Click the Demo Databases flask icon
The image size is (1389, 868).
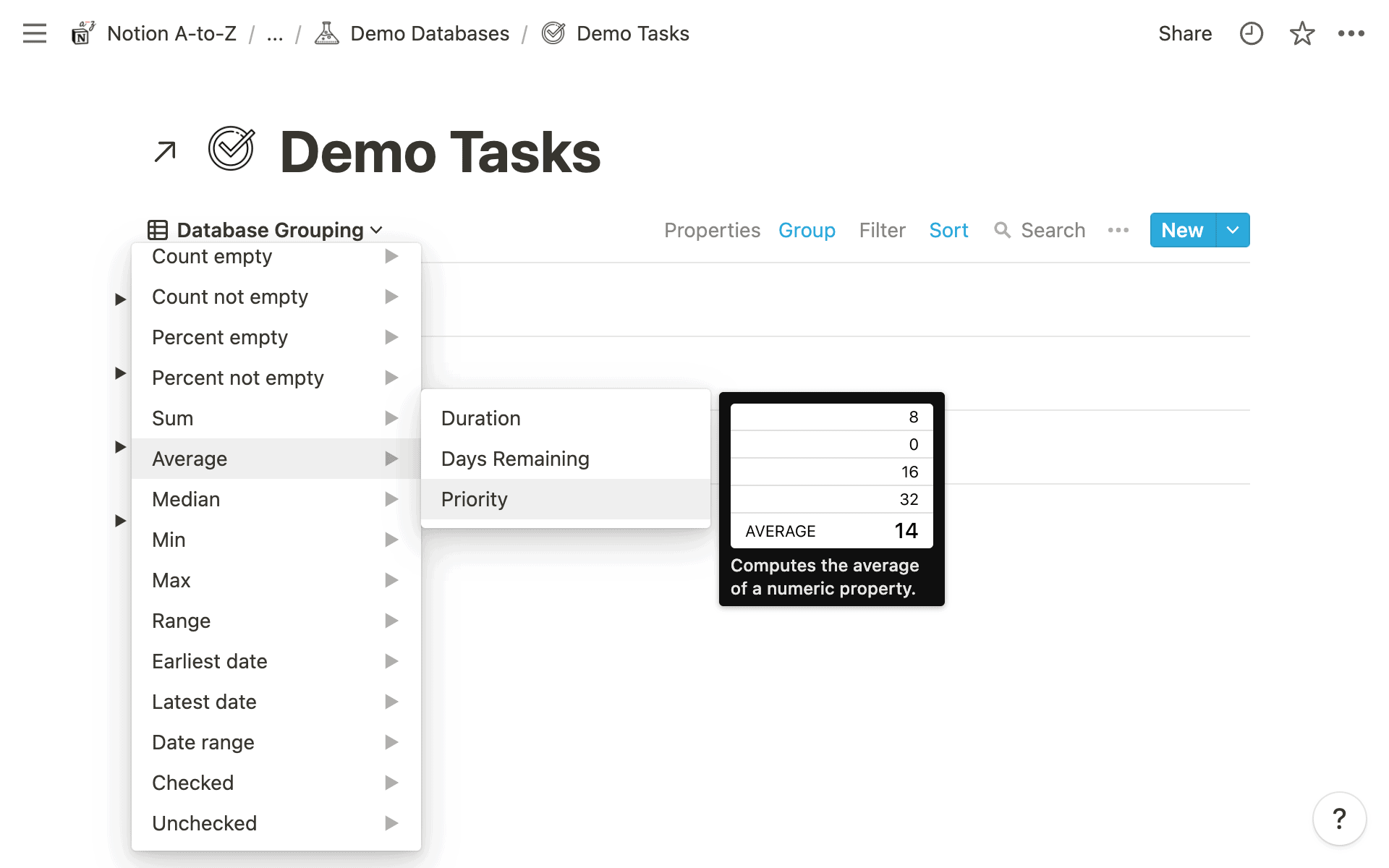click(x=326, y=33)
